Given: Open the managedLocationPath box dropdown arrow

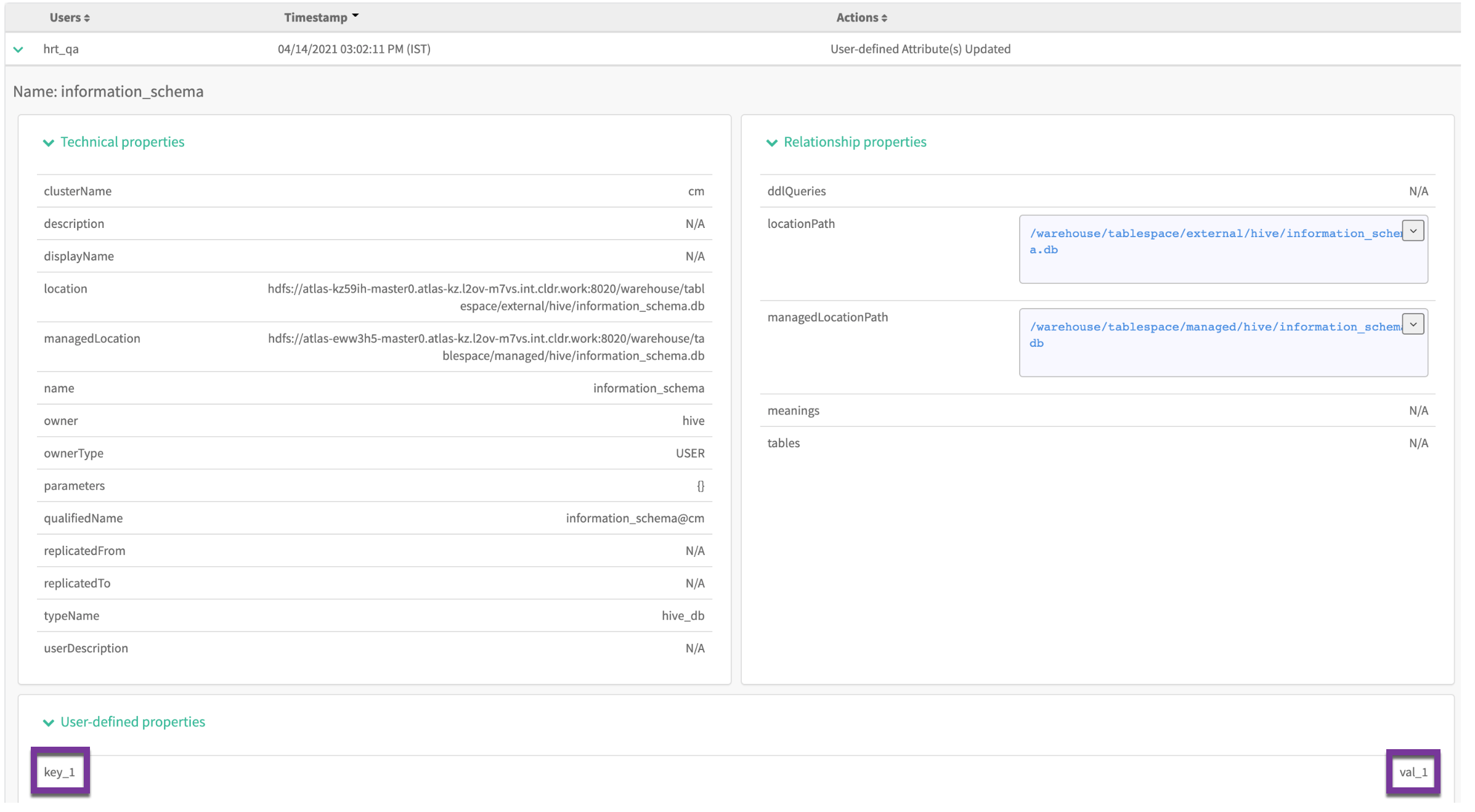Looking at the screenshot, I should click(1413, 324).
